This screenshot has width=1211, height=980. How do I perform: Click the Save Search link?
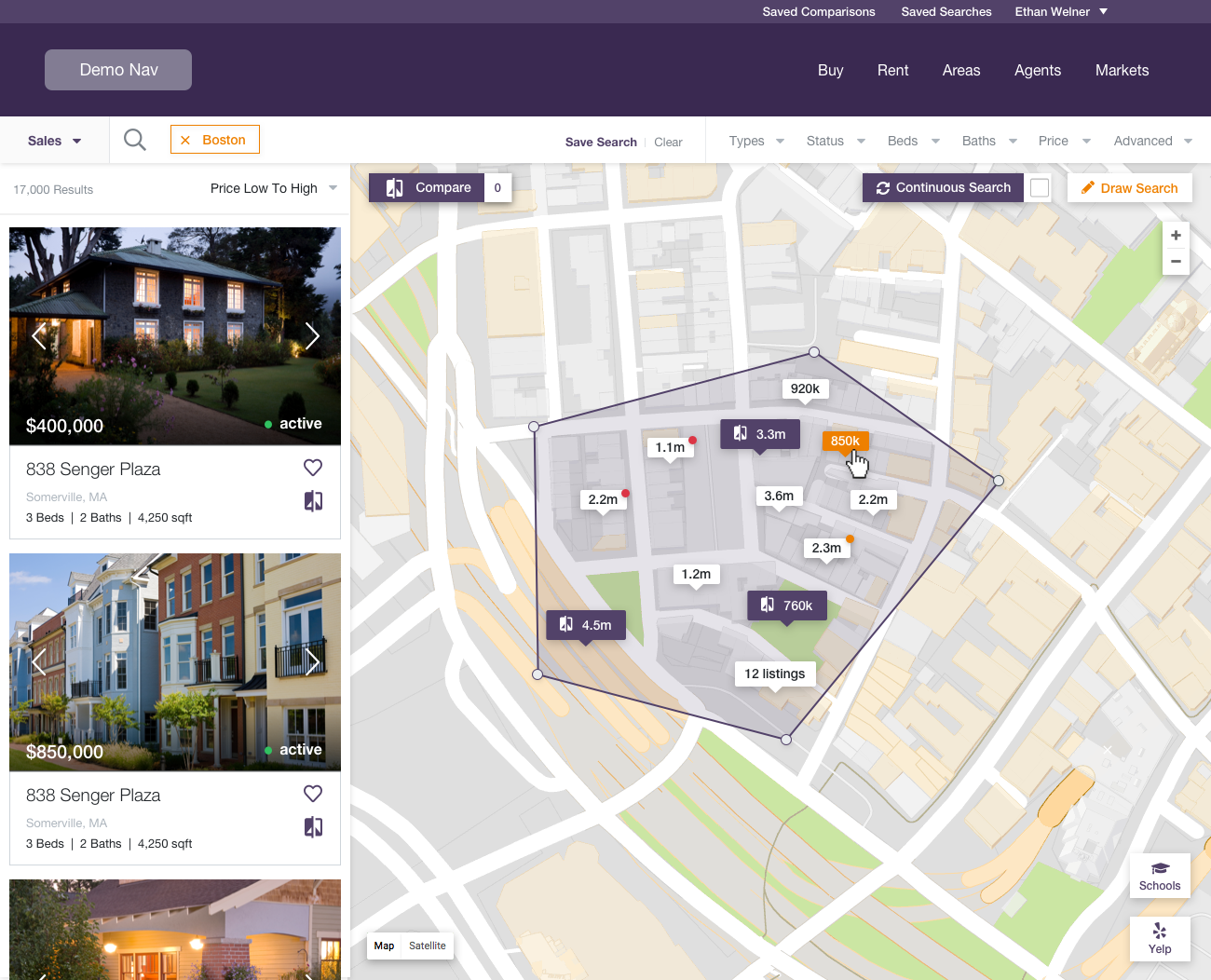(601, 143)
